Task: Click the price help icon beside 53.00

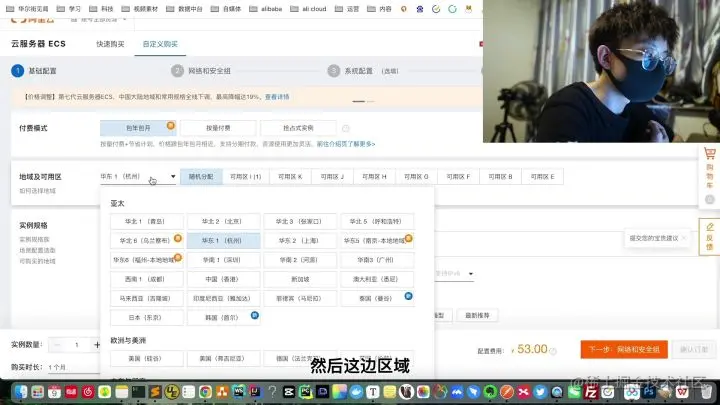Action: point(553,351)
